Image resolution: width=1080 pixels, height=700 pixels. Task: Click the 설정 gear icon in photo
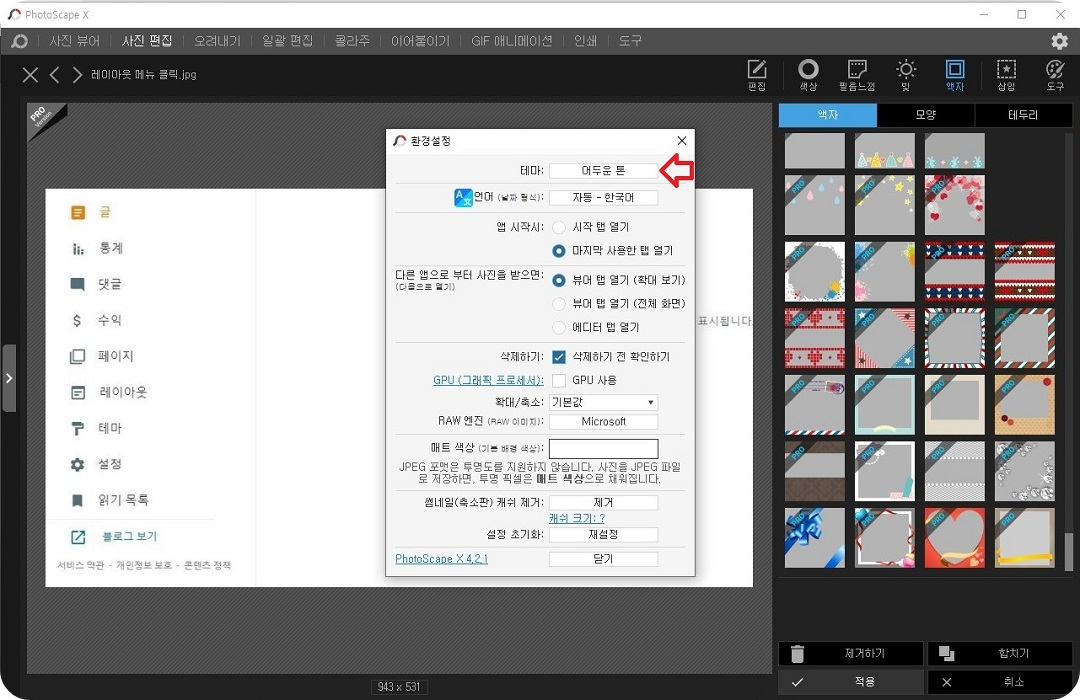[78, 464]
